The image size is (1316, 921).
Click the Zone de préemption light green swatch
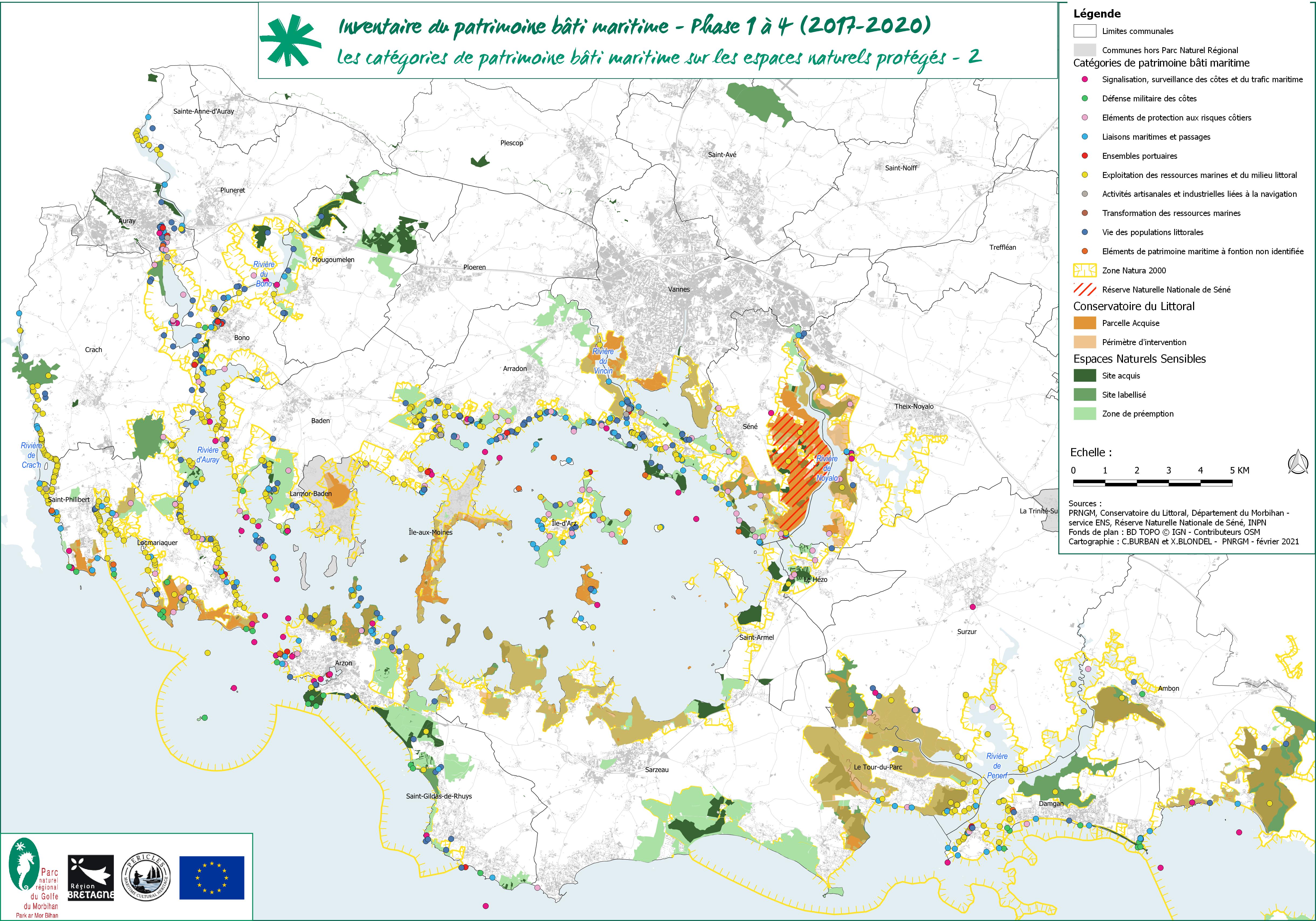(x=1084, y=414)
